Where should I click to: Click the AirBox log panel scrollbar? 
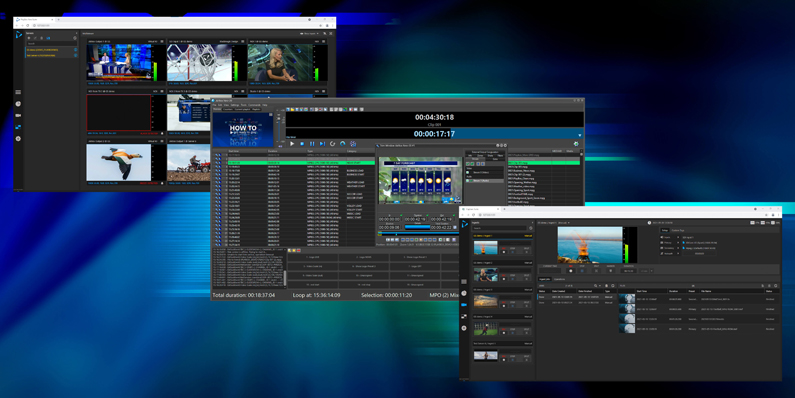pyautogui.click(x=285, y=279)
